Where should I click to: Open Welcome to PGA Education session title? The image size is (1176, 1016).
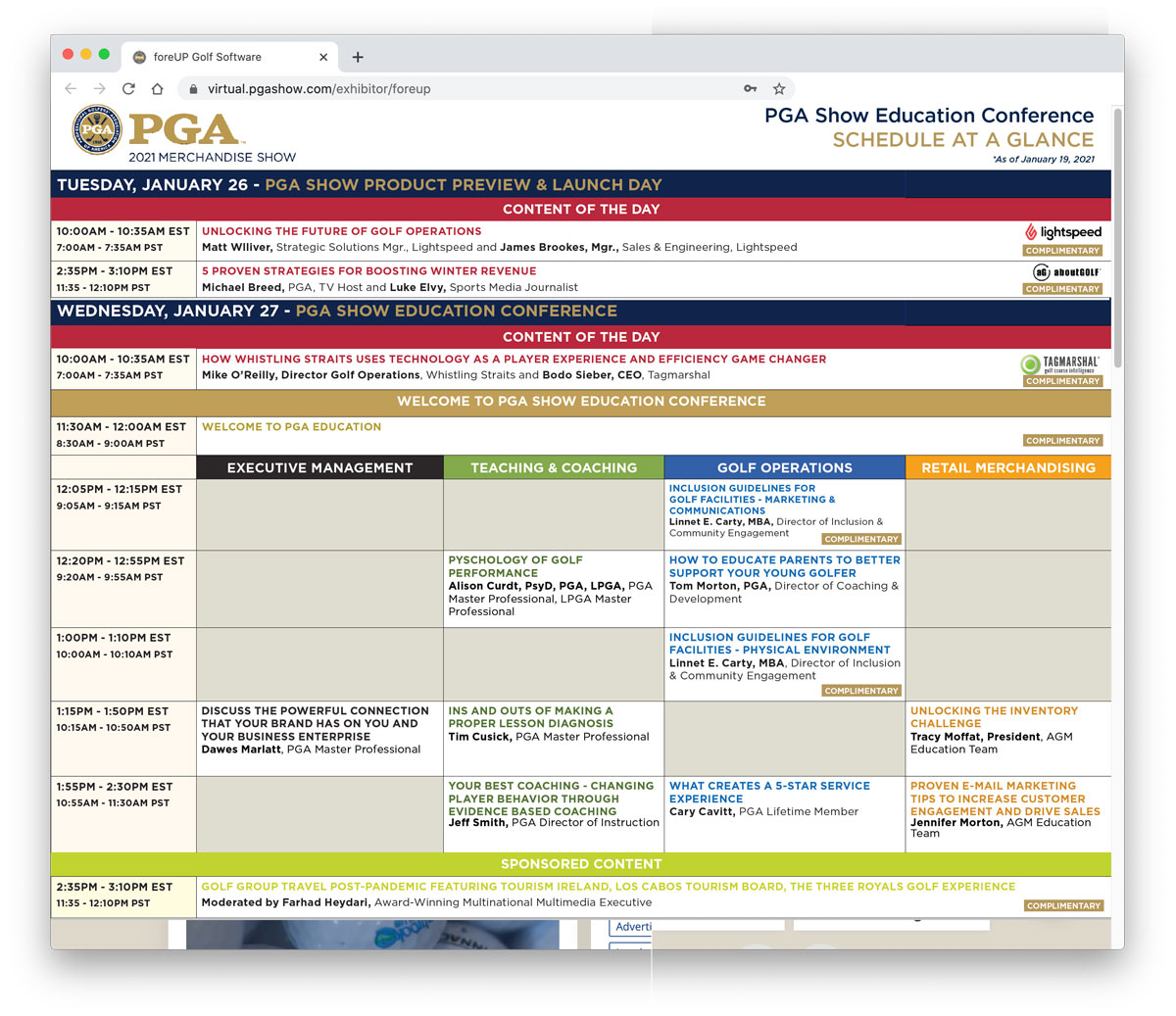291,426
